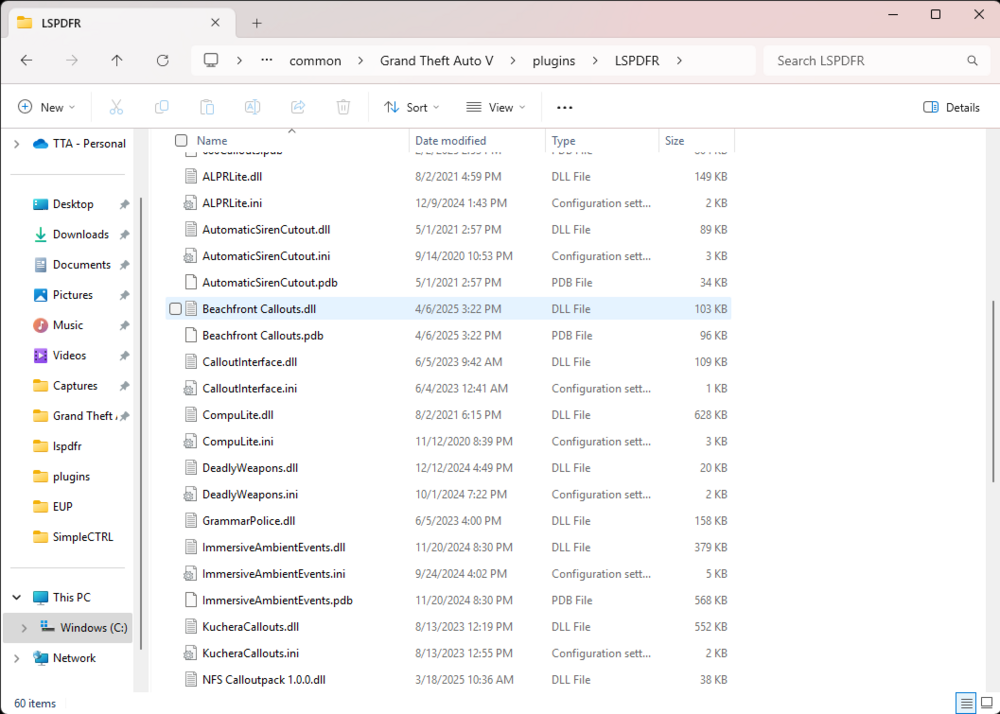Click the Grand Theft Auto V breadcrumb
This screenshot has width=1000, height=714.
pyautogui.click(x=437, y=60)
